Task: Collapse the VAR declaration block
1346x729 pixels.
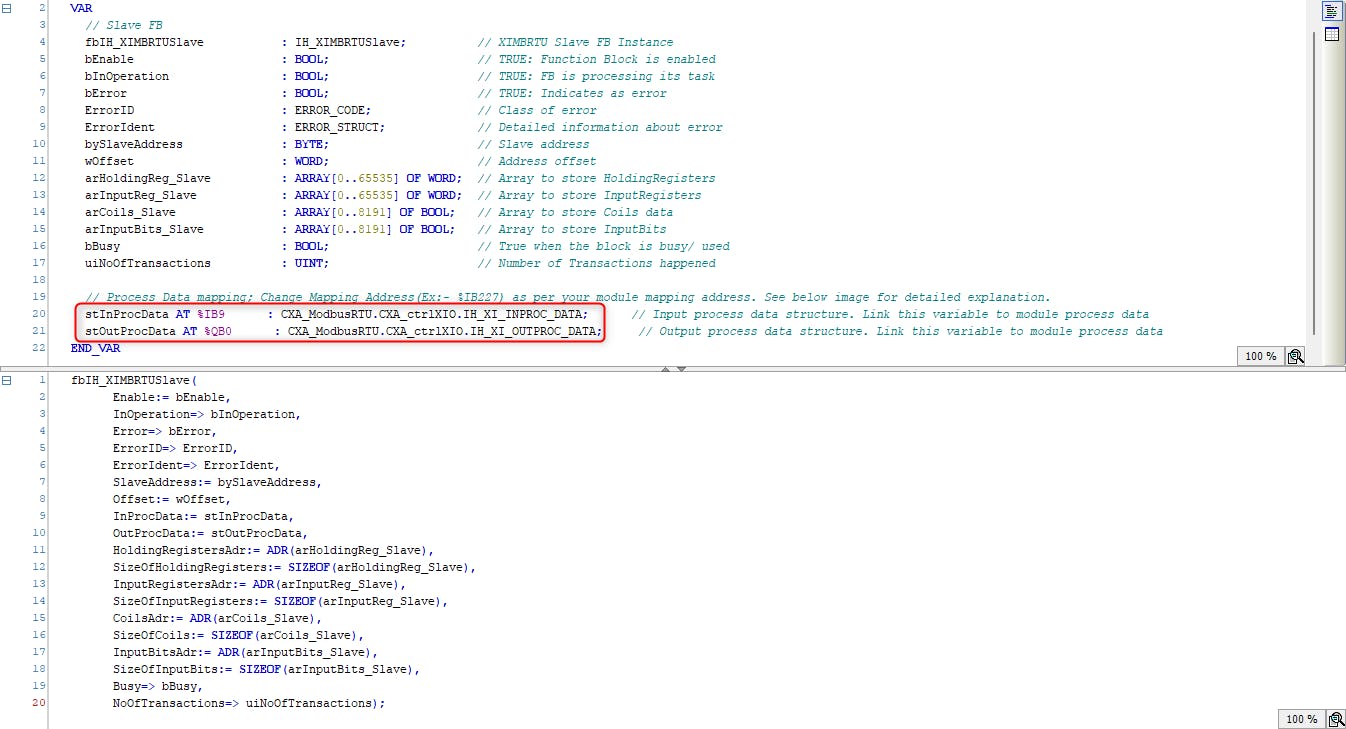Action: 8,8
